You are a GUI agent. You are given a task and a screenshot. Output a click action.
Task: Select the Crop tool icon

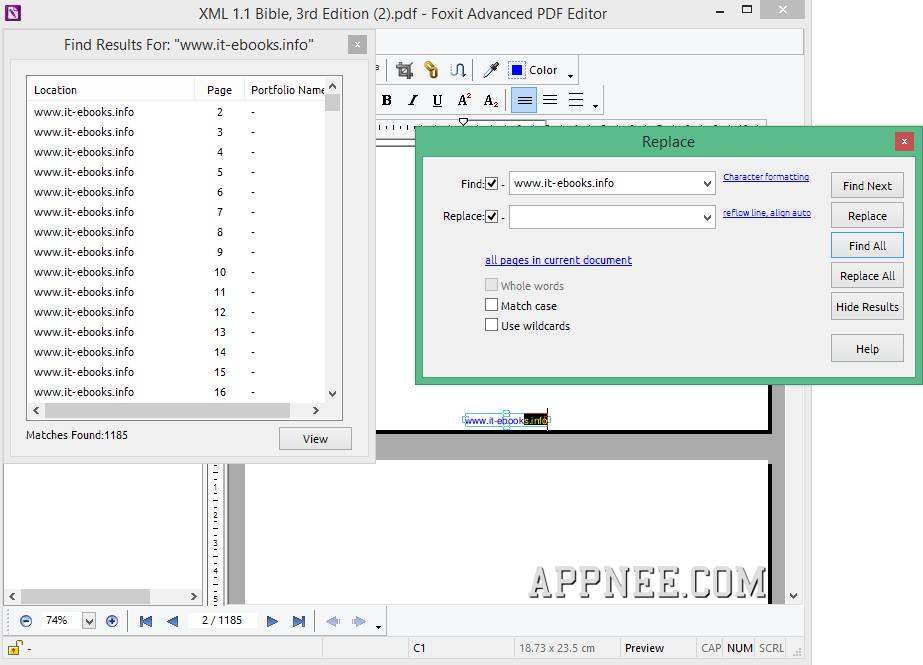(404, 70)
